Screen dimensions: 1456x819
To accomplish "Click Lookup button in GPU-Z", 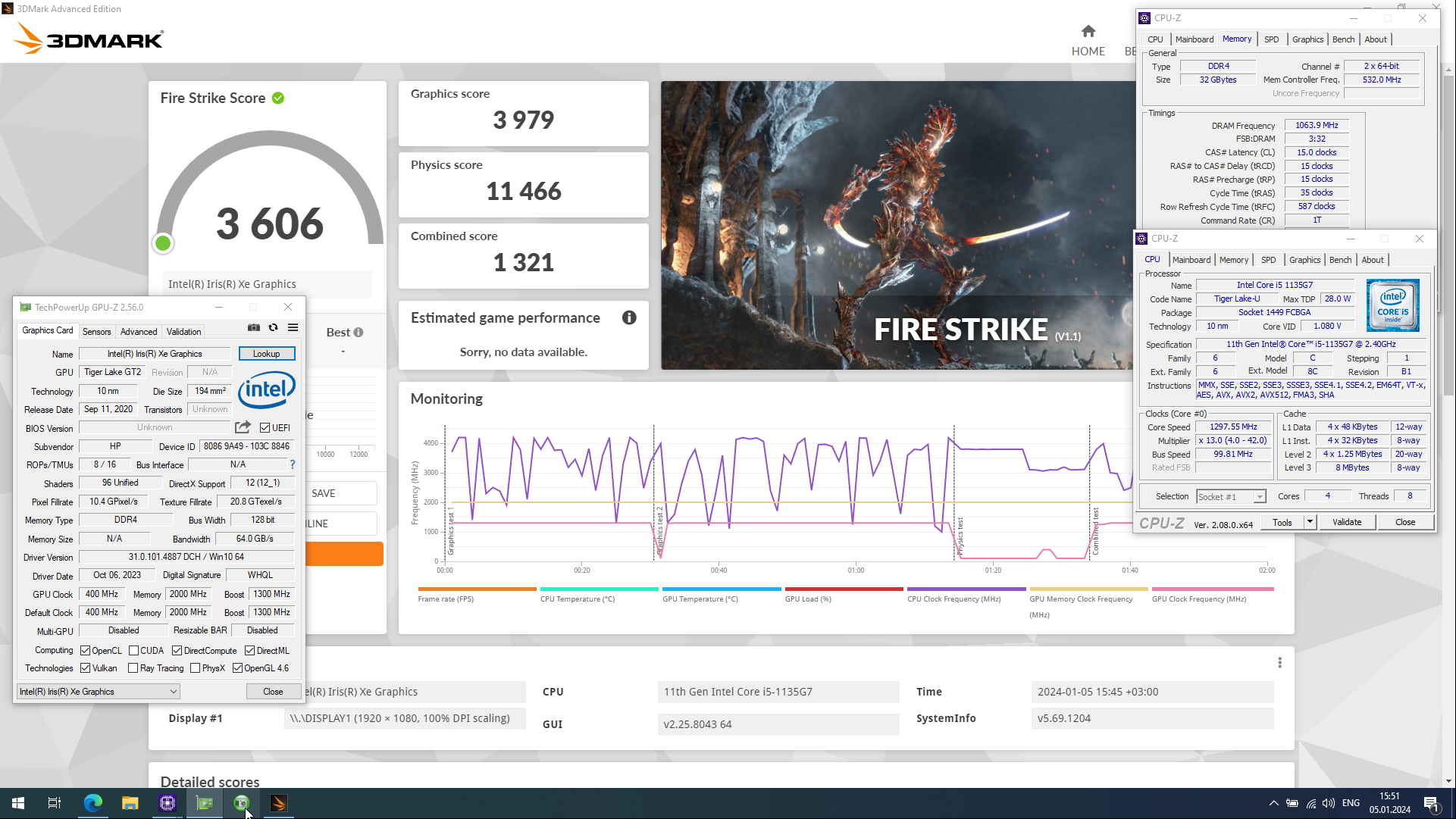I will (267, 354).
